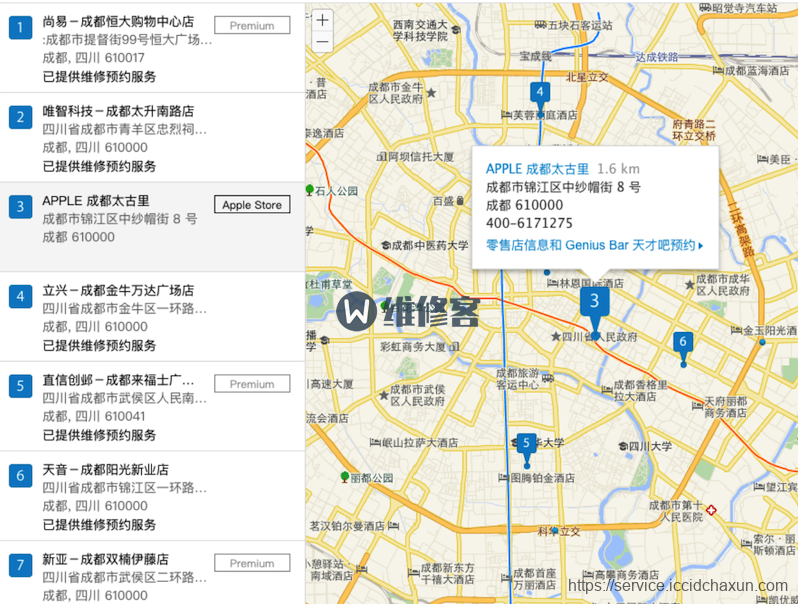The image size is (798, 604).
Task: Click 成都旅游客运中心 label on map
Action: tap(518, 379)
